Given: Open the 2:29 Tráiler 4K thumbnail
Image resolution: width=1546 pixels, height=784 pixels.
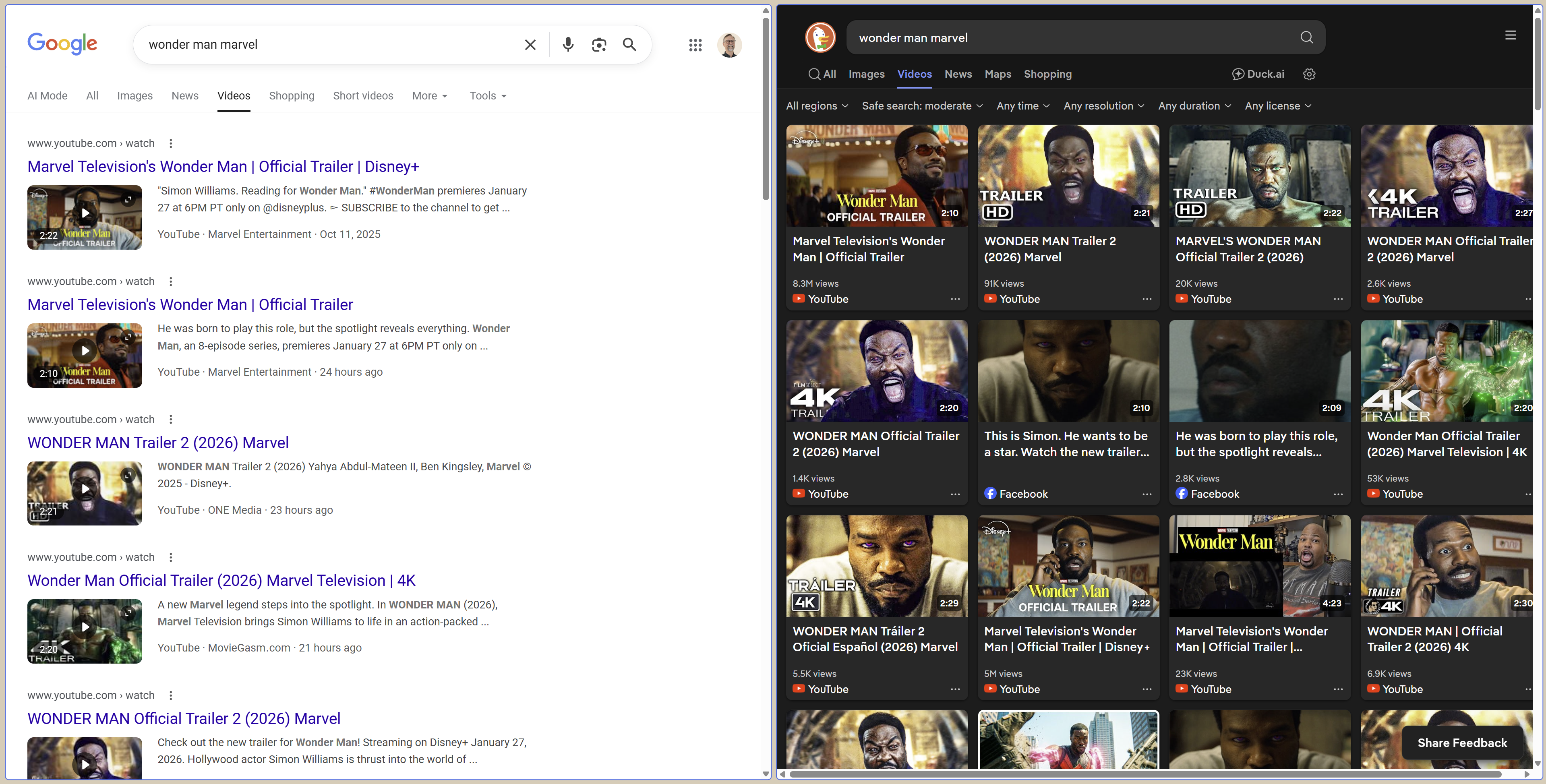Looking at the screenshot, I should [x=876, y=566].
